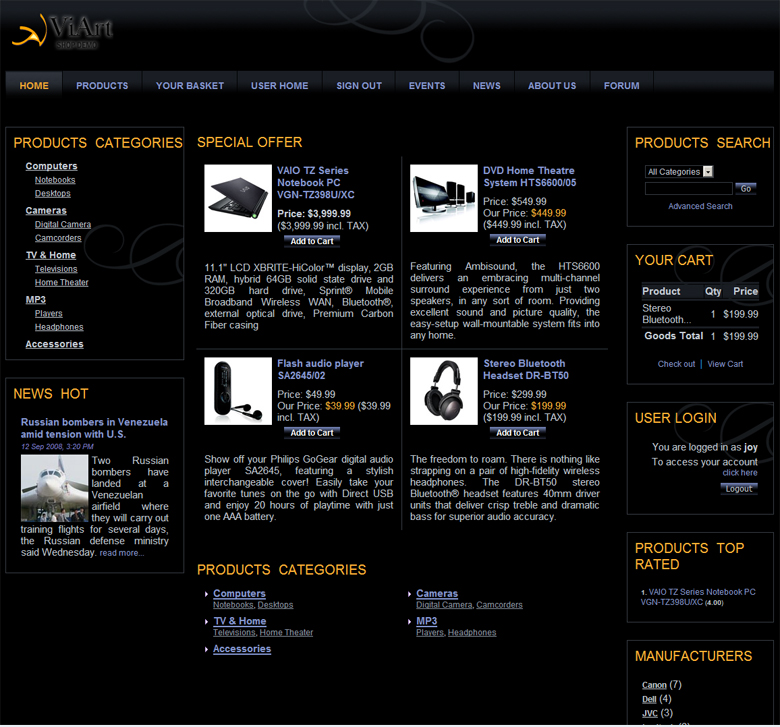The width and height of the screenshot is (780, 727).
Task: Select Players in the sidebar
Action: point(48,313)
